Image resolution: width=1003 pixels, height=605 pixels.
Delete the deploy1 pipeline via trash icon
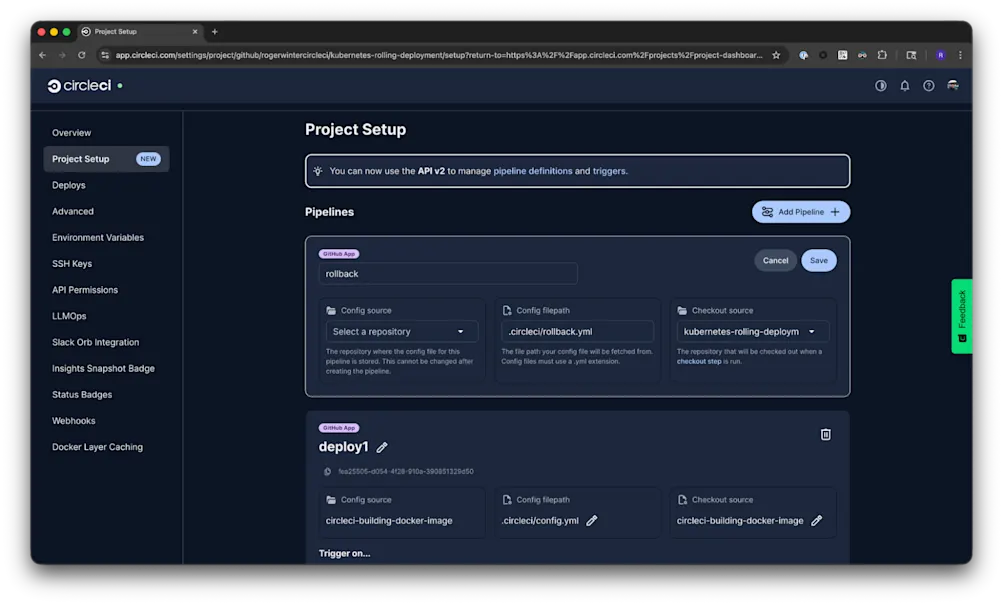(x=826, y=434)
